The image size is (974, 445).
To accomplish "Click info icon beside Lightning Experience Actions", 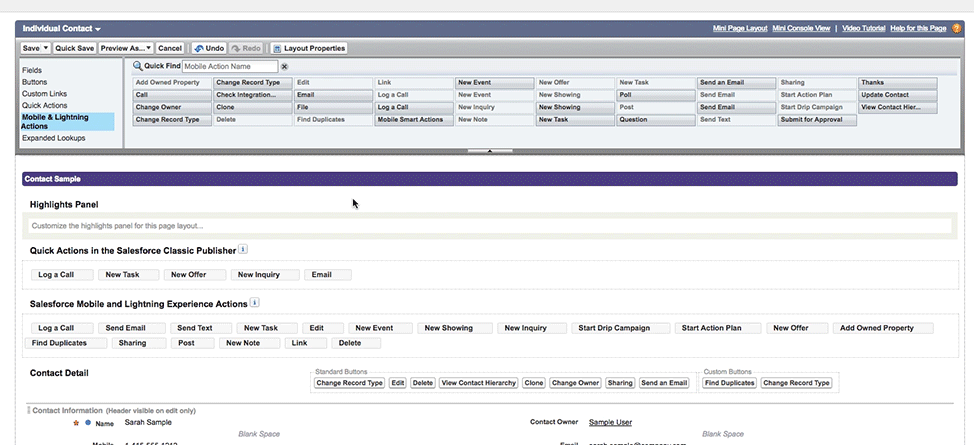I will click(255, 302).
